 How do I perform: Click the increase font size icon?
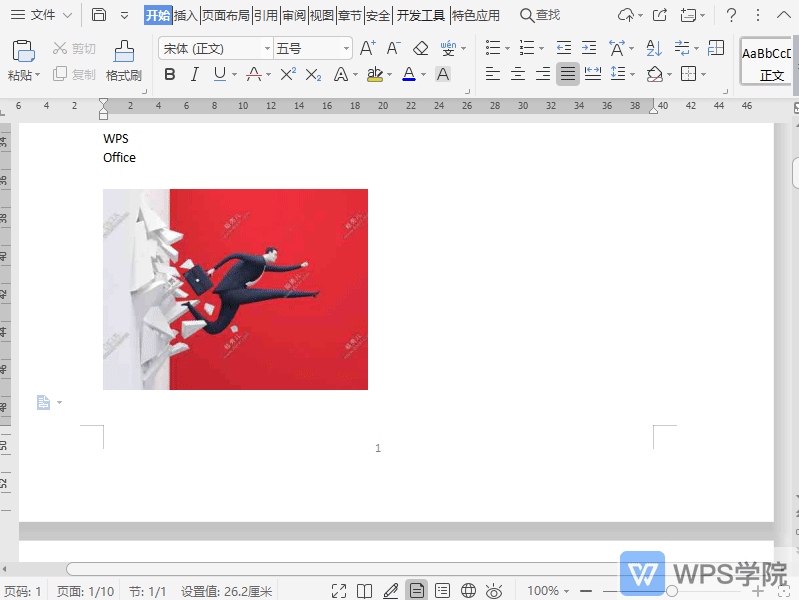(x=367, y=48)
